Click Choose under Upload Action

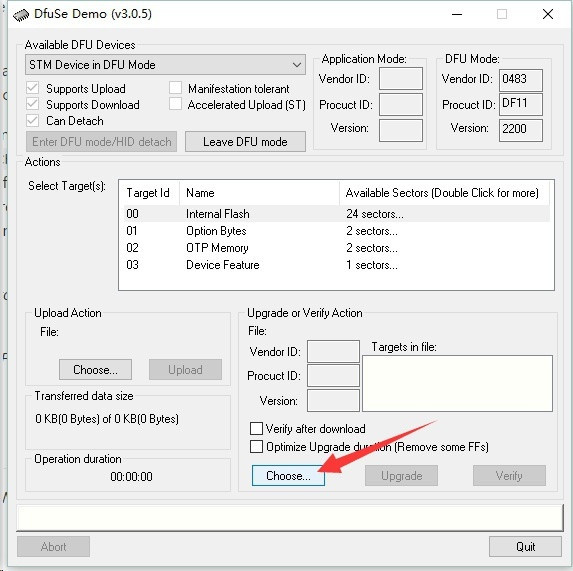(x=95, y=369)
